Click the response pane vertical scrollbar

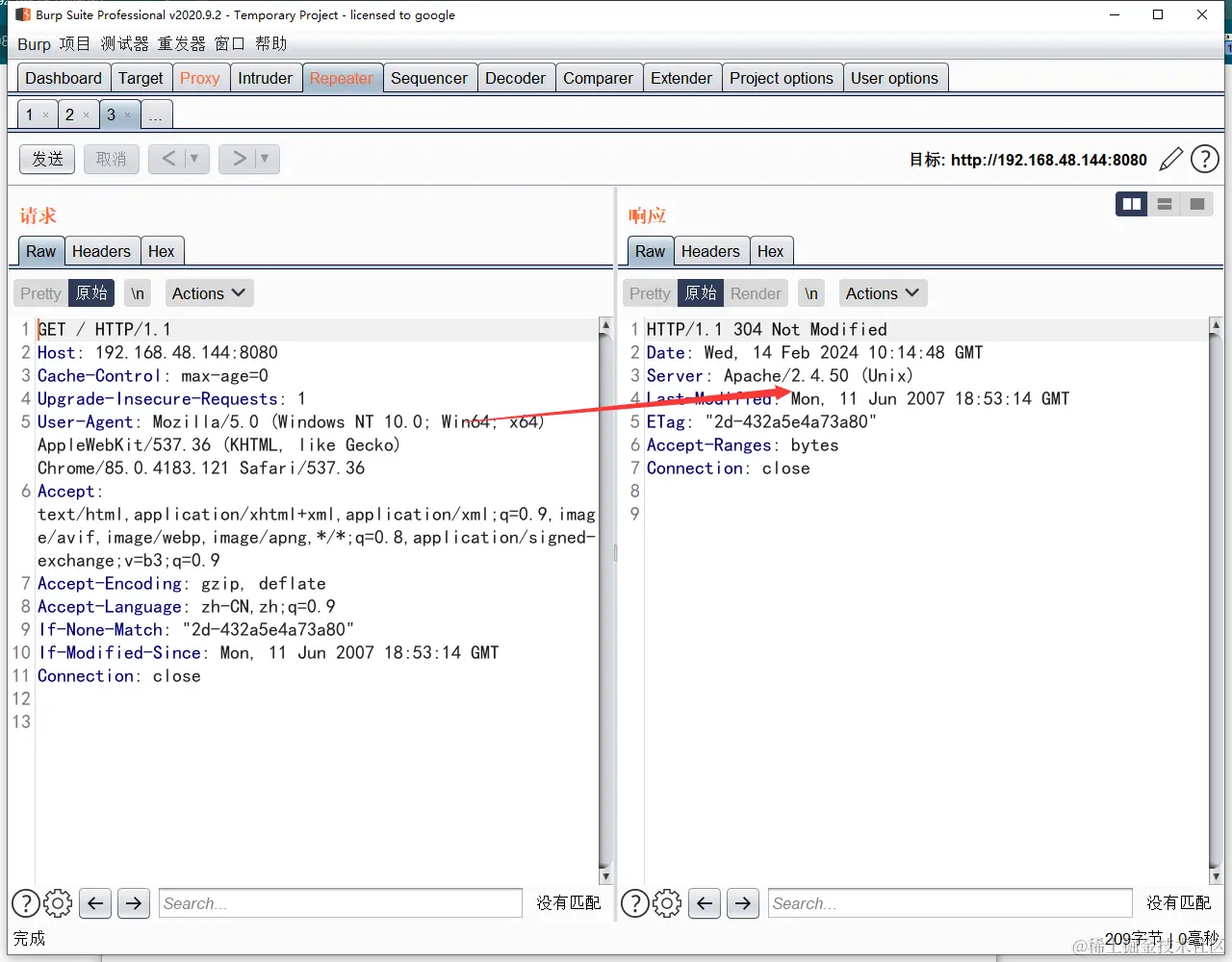coord(1216,601)
